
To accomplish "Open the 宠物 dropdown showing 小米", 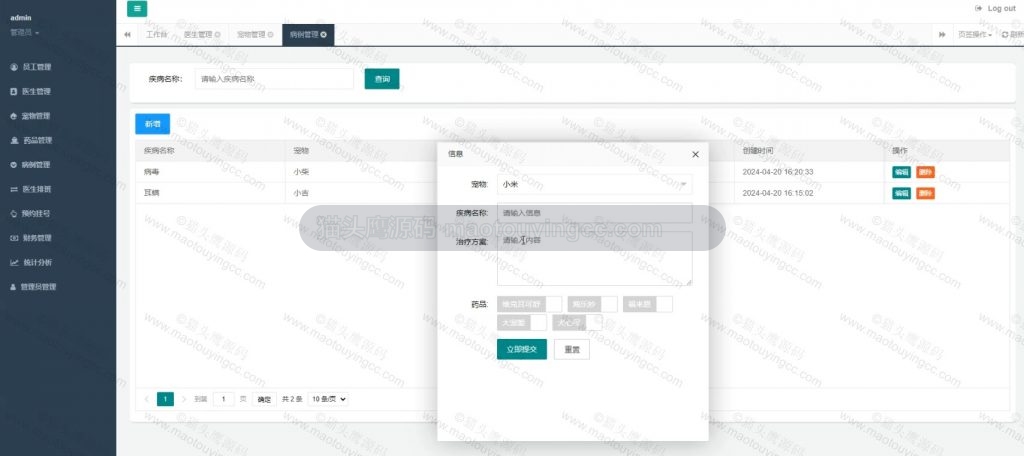I will 594,185.
